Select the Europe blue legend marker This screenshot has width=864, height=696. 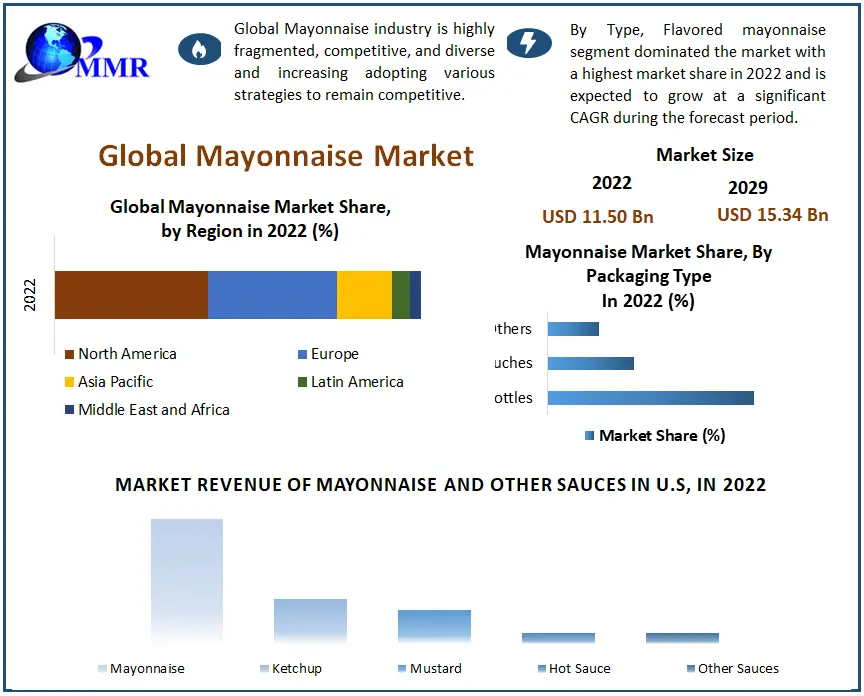pos(301,354)
